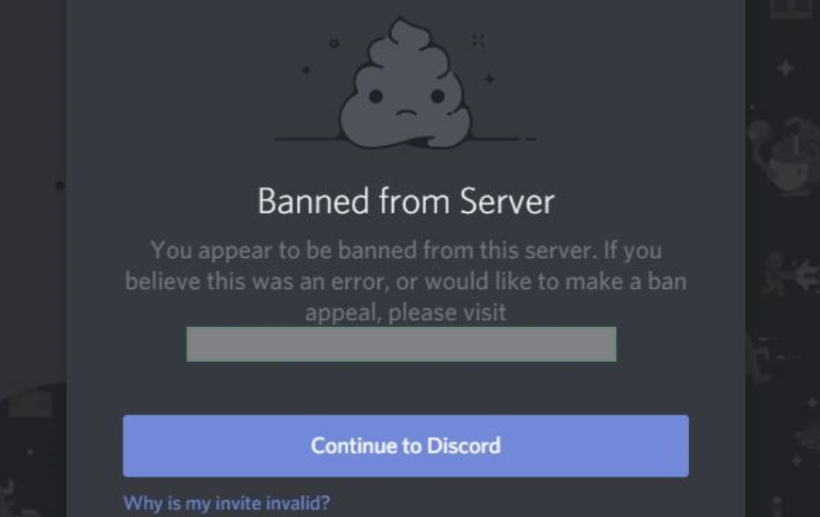Click the sad poop illustration
The width and height of the screenshot is (820, 517).
(405, 84)
